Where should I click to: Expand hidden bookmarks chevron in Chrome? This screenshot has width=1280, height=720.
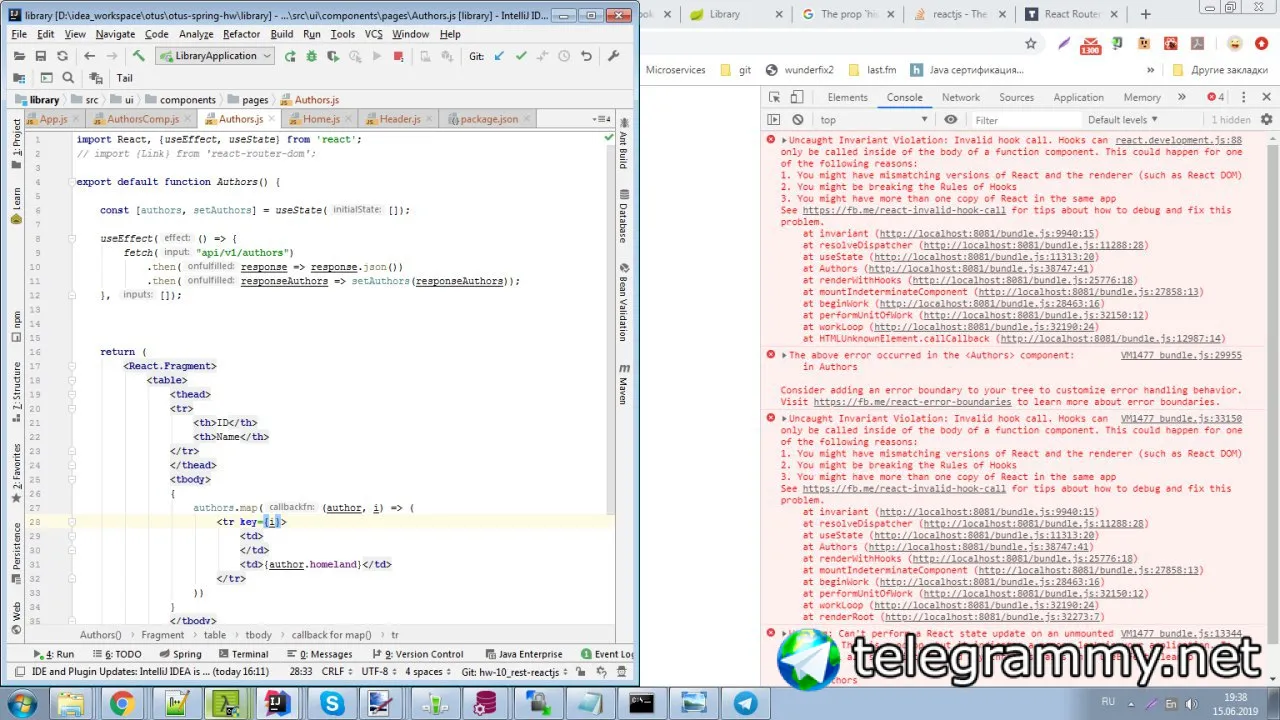1151,70
